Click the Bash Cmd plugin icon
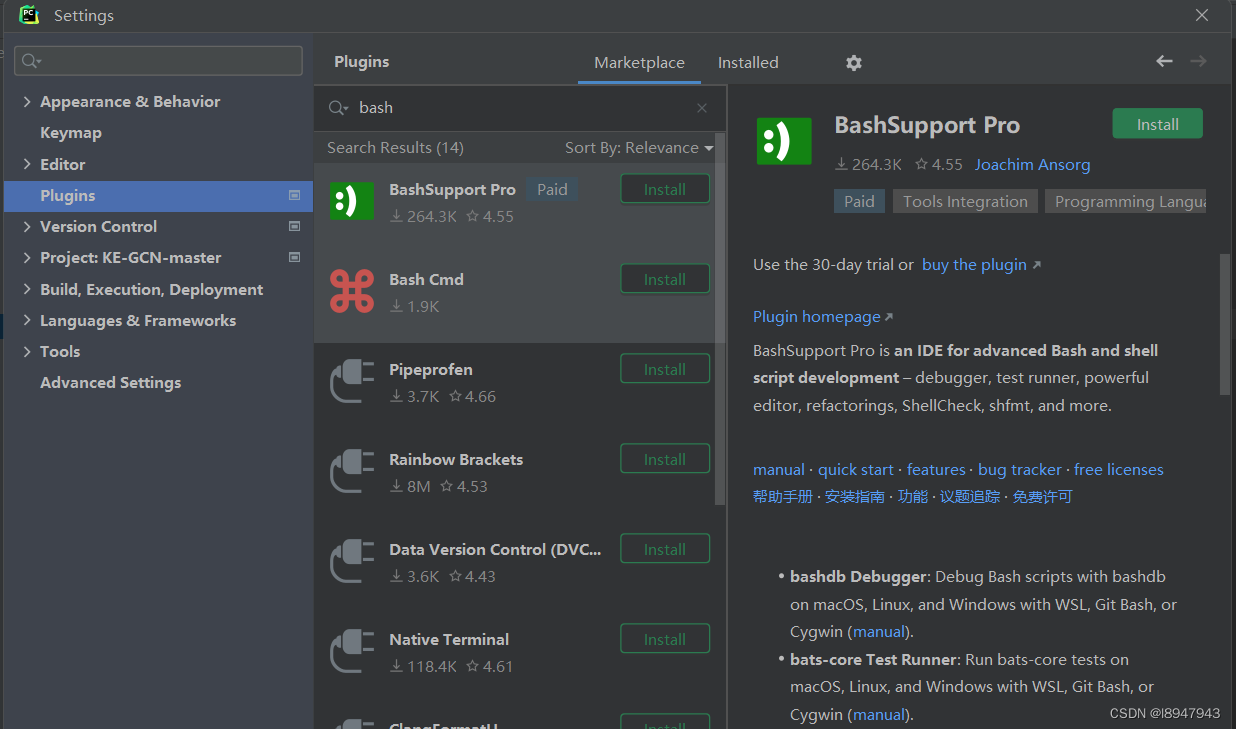Viewport: 1236px width, 729px height. pos(351,291)
